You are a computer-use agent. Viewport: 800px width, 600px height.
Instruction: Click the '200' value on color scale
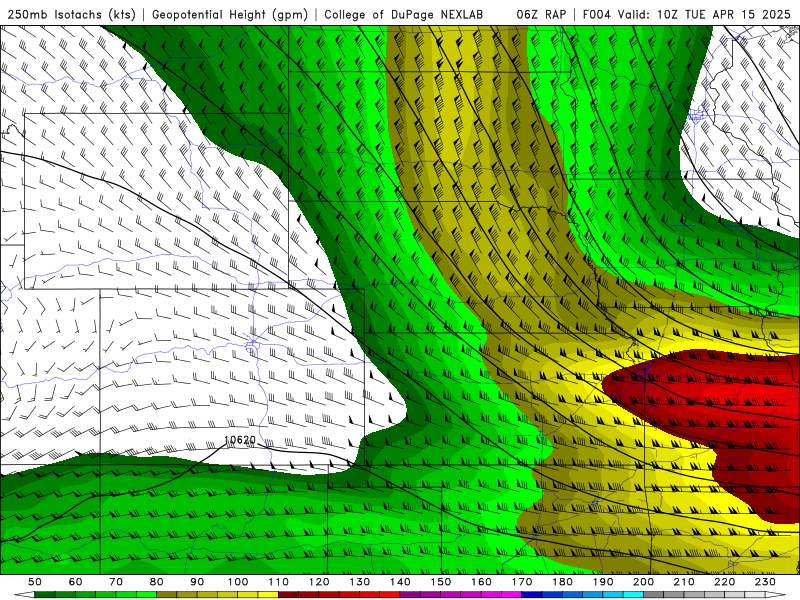[643, 582]
